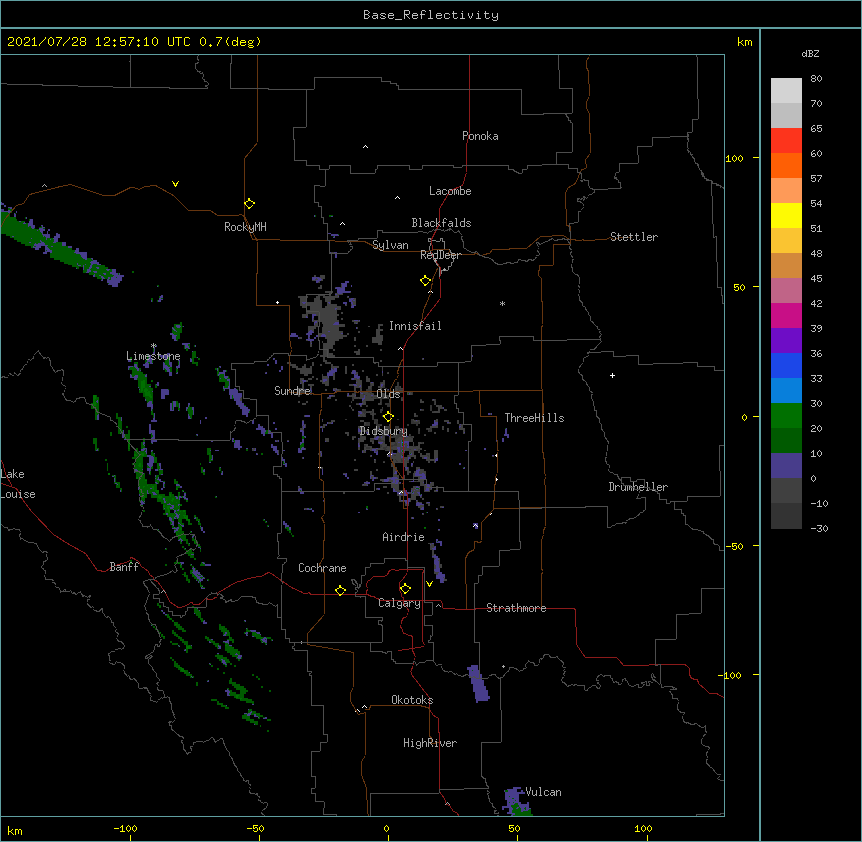
Task: Pick the red 65-60 dBZ legend swatch
Action: (x=786, y=141)
